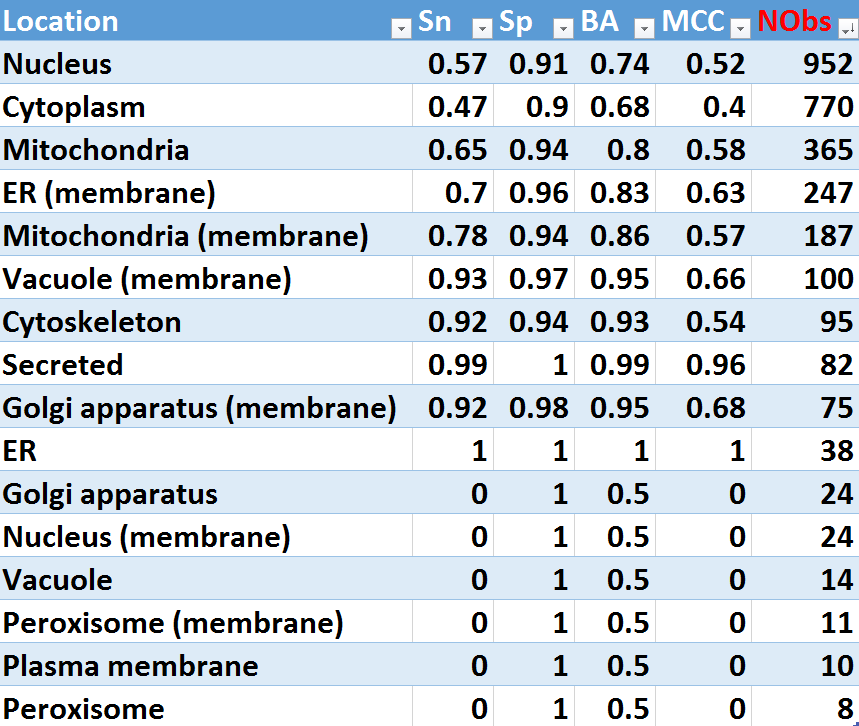Click the Peroxisome (membrane) label cell
The height and width of the screenshot is (726, 859).
click(x=173, y=623)
